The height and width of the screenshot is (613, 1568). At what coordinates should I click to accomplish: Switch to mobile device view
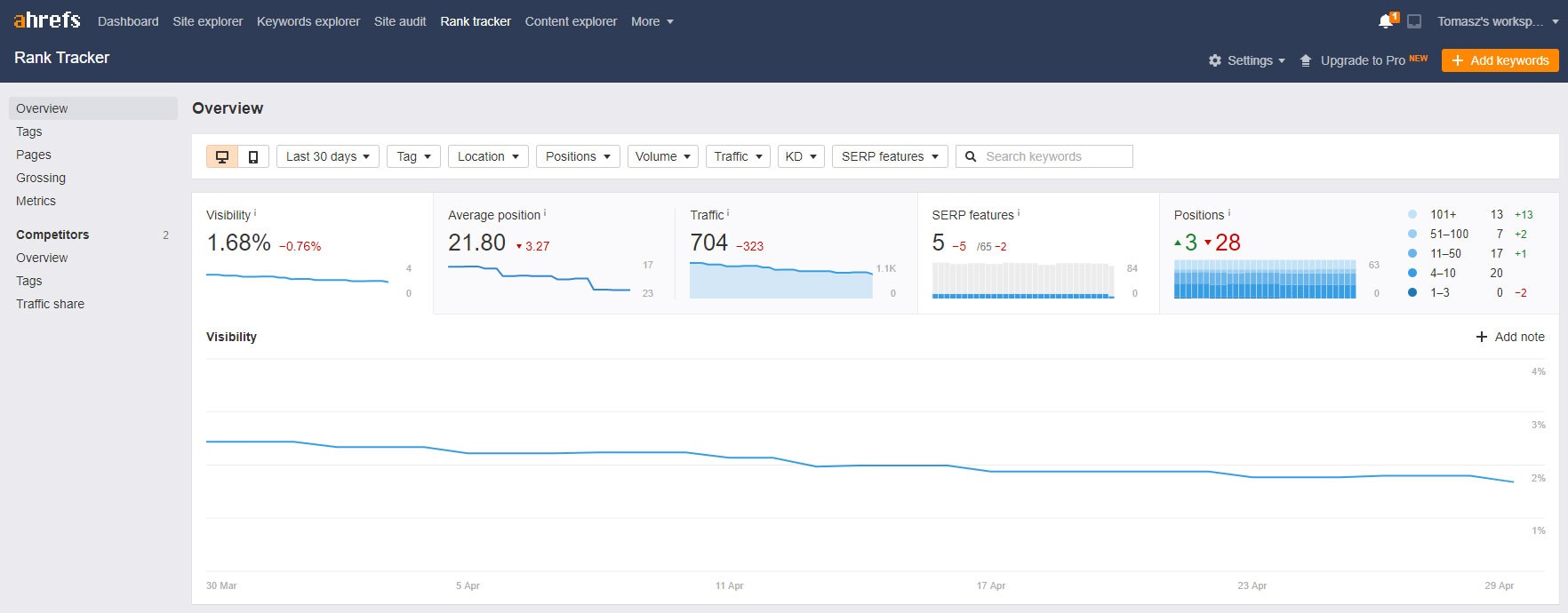pyautogui.click(x=253, y=156)
